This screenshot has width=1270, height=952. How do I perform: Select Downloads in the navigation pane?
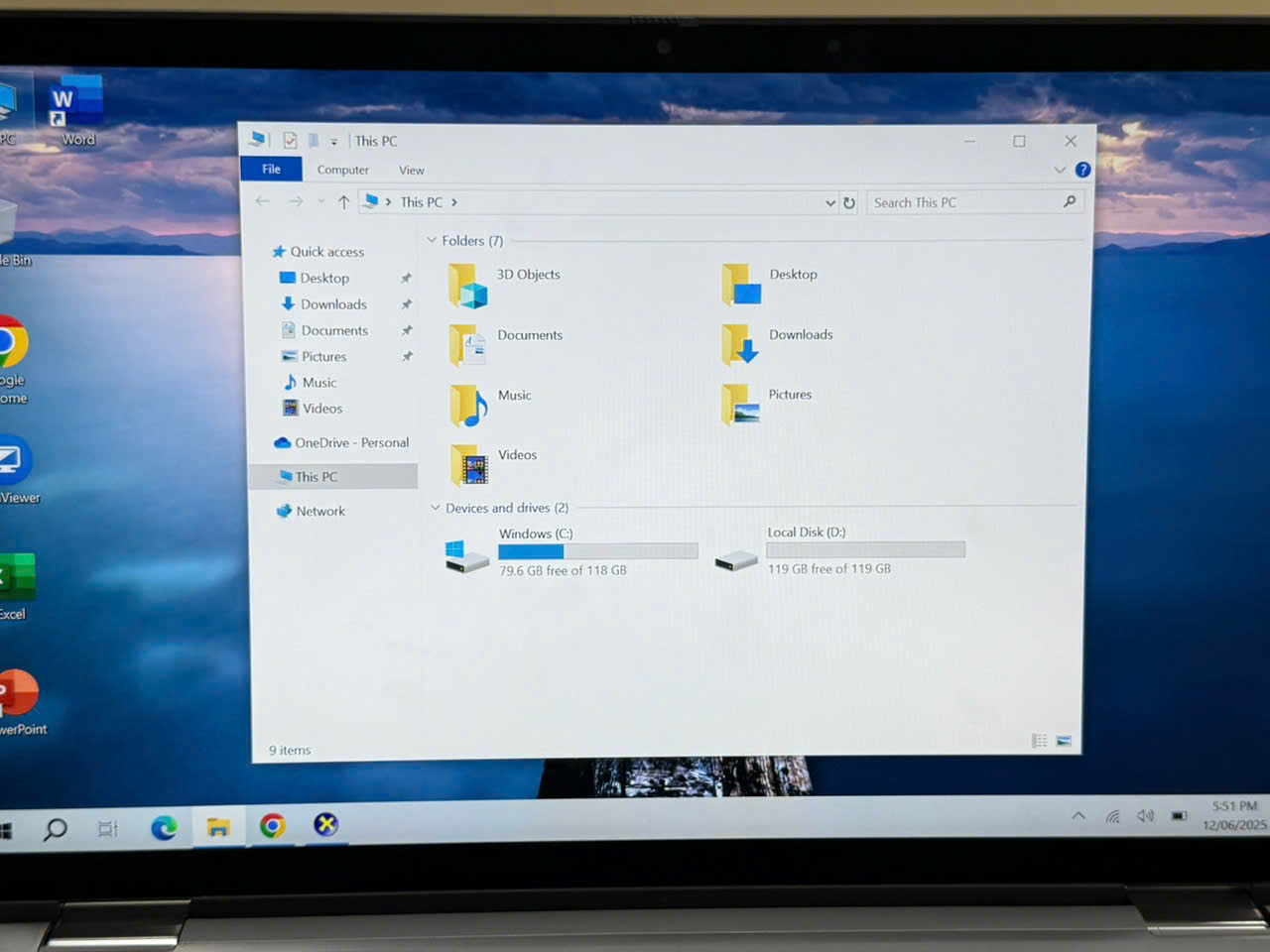[333, 304]
